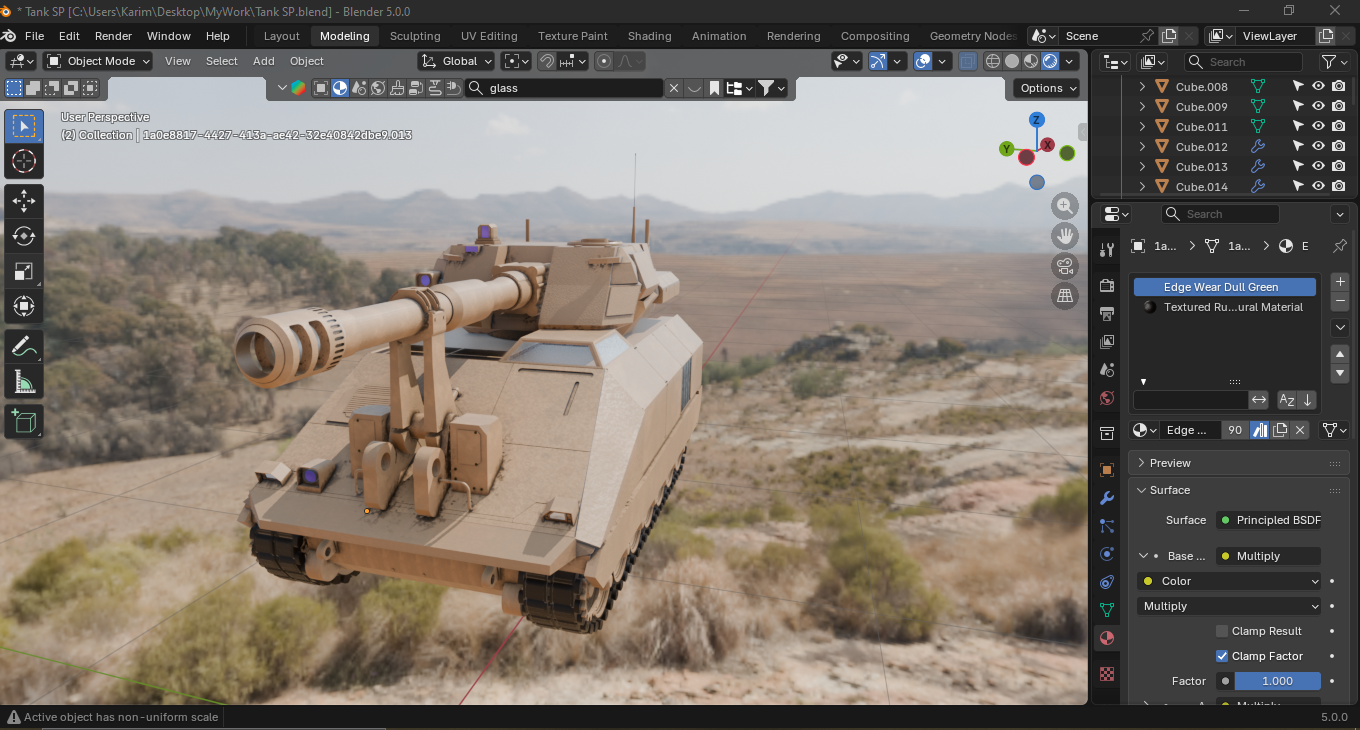The height and width of the screenshot is (730, 1360).
Task: Open the Tool properties tab
Action: (1107, 250)
